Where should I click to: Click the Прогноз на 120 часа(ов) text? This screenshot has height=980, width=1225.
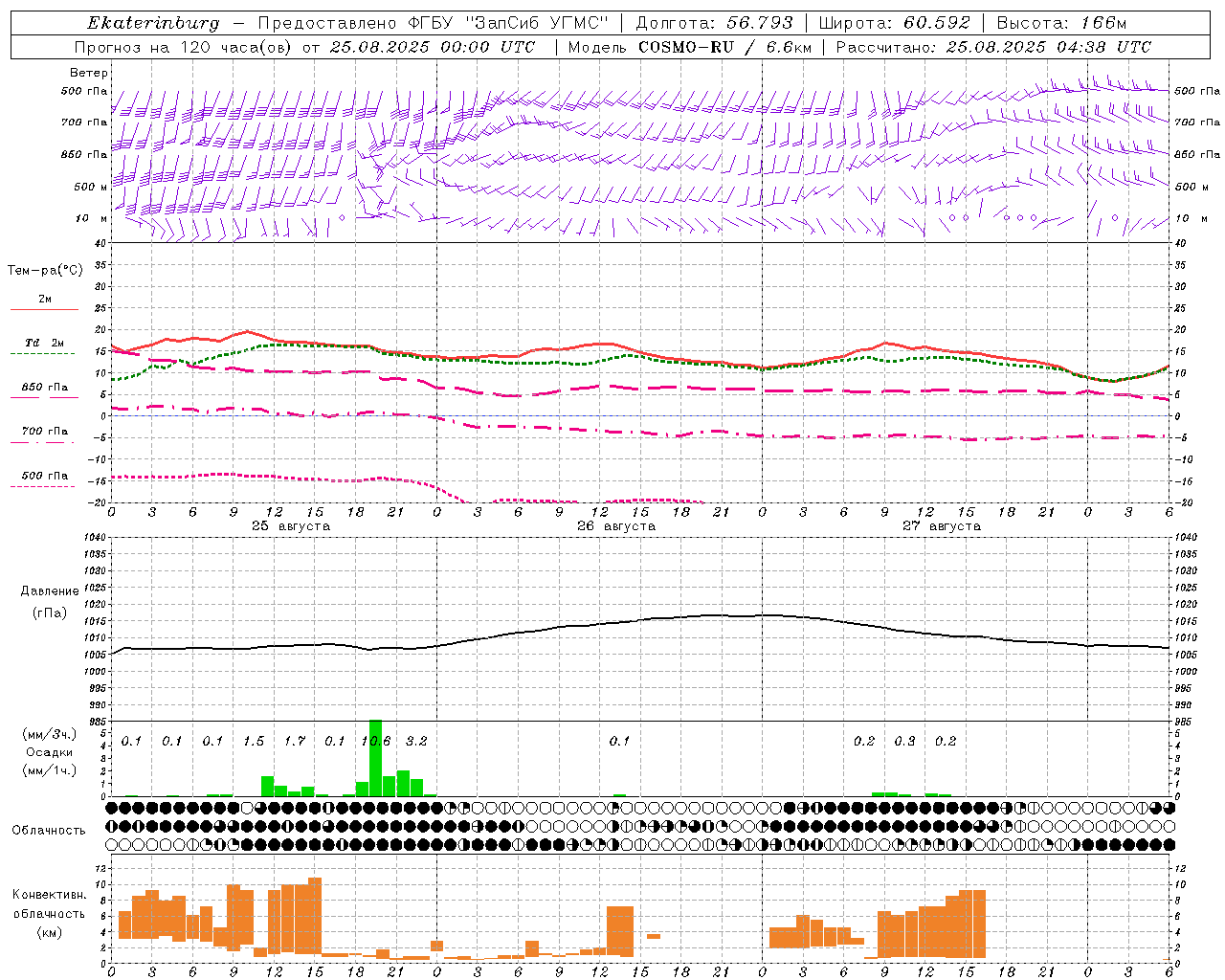[x=184, y=47]
